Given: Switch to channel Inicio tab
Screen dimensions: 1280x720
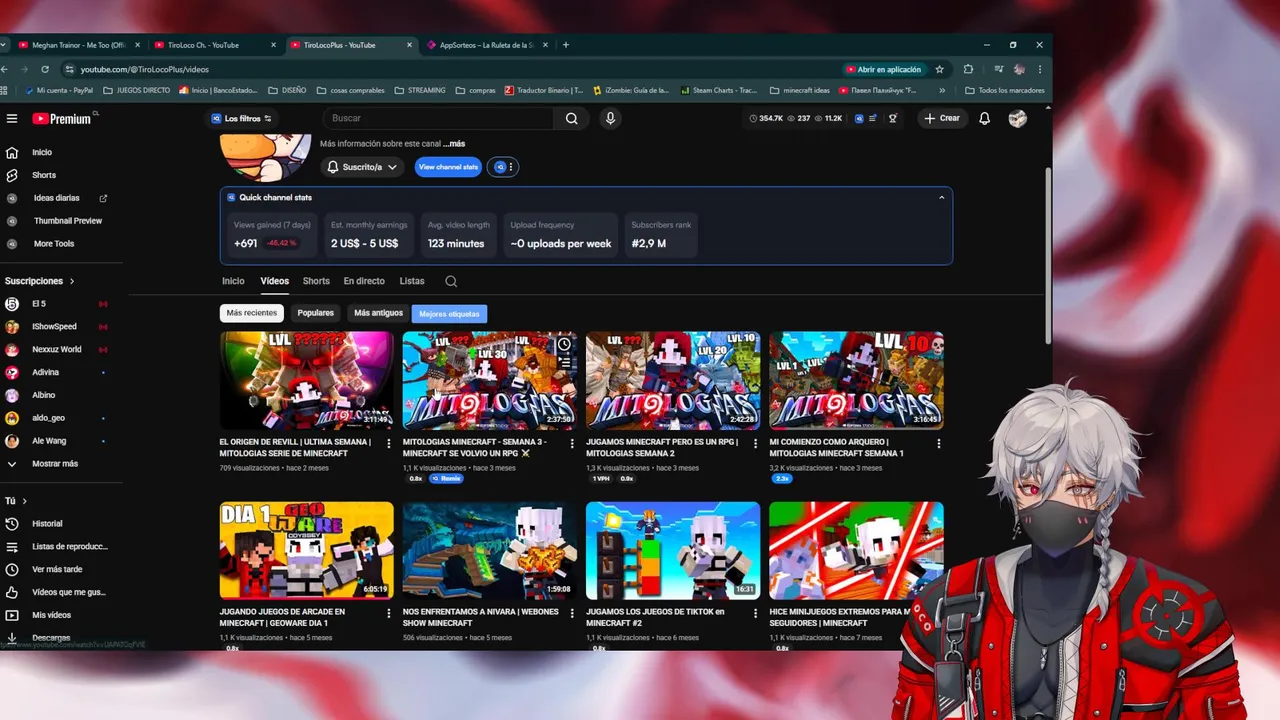Looking at the screenshot, I should pos(233,281).
